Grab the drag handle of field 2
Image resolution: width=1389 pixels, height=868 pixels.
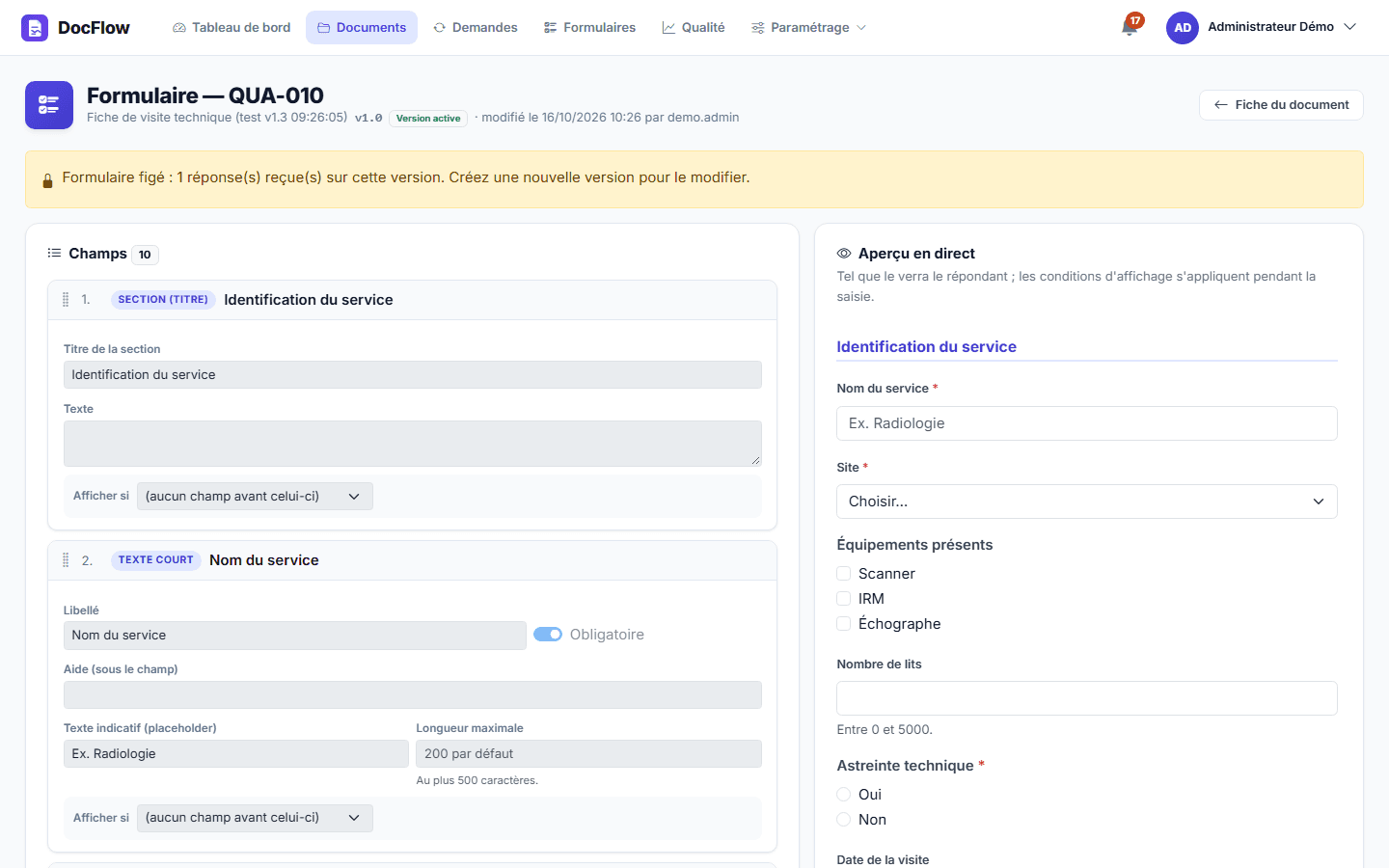[x=66, y=560]
